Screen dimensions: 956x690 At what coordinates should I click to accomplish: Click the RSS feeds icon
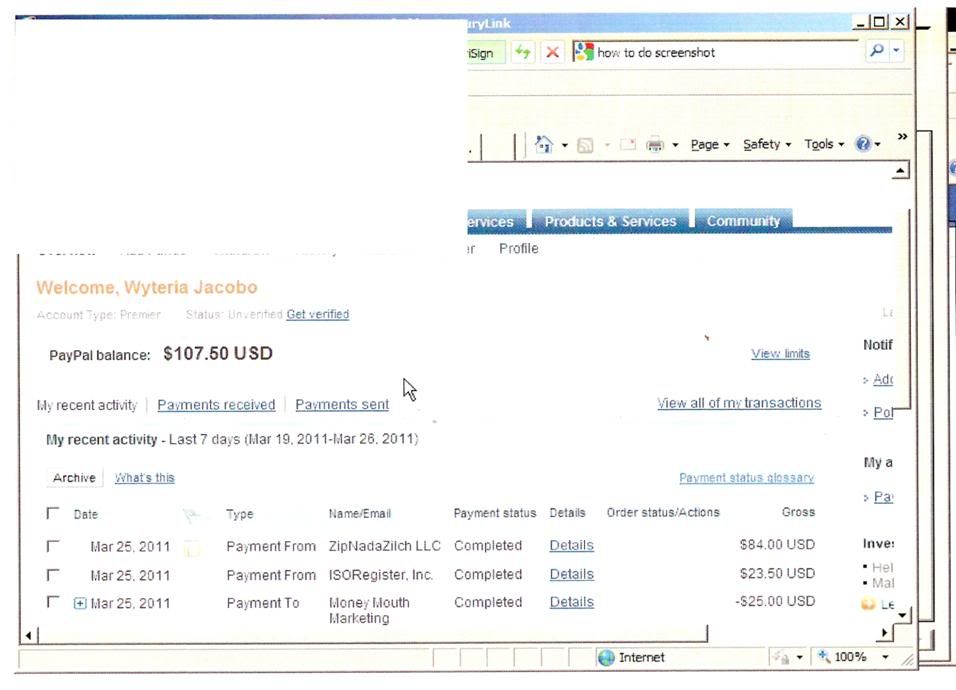tap(585, 145)
